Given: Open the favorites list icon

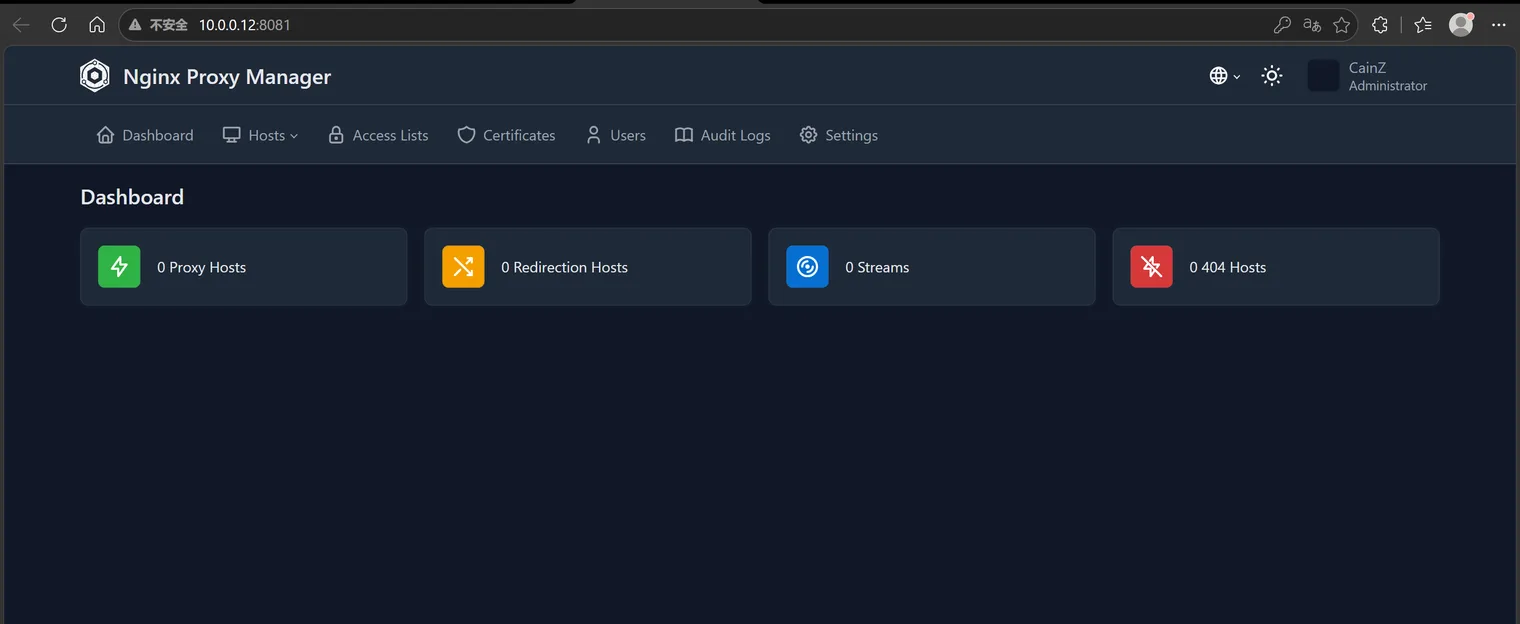Looking at the screenshot, I should (x=1423, y=25).
